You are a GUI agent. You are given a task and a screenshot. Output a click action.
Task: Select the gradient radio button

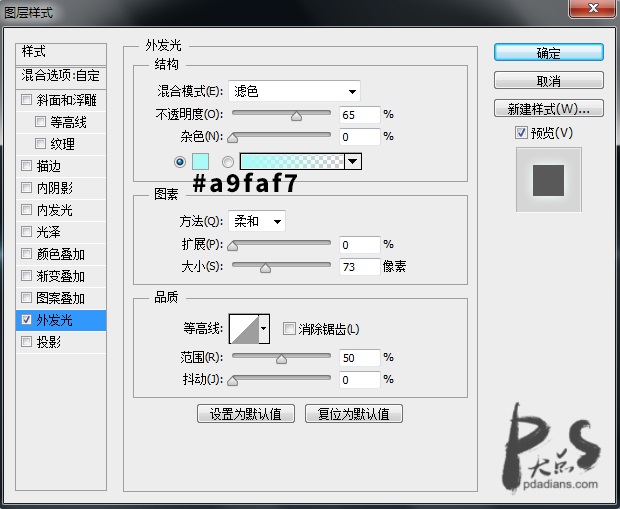pos(228,162)
